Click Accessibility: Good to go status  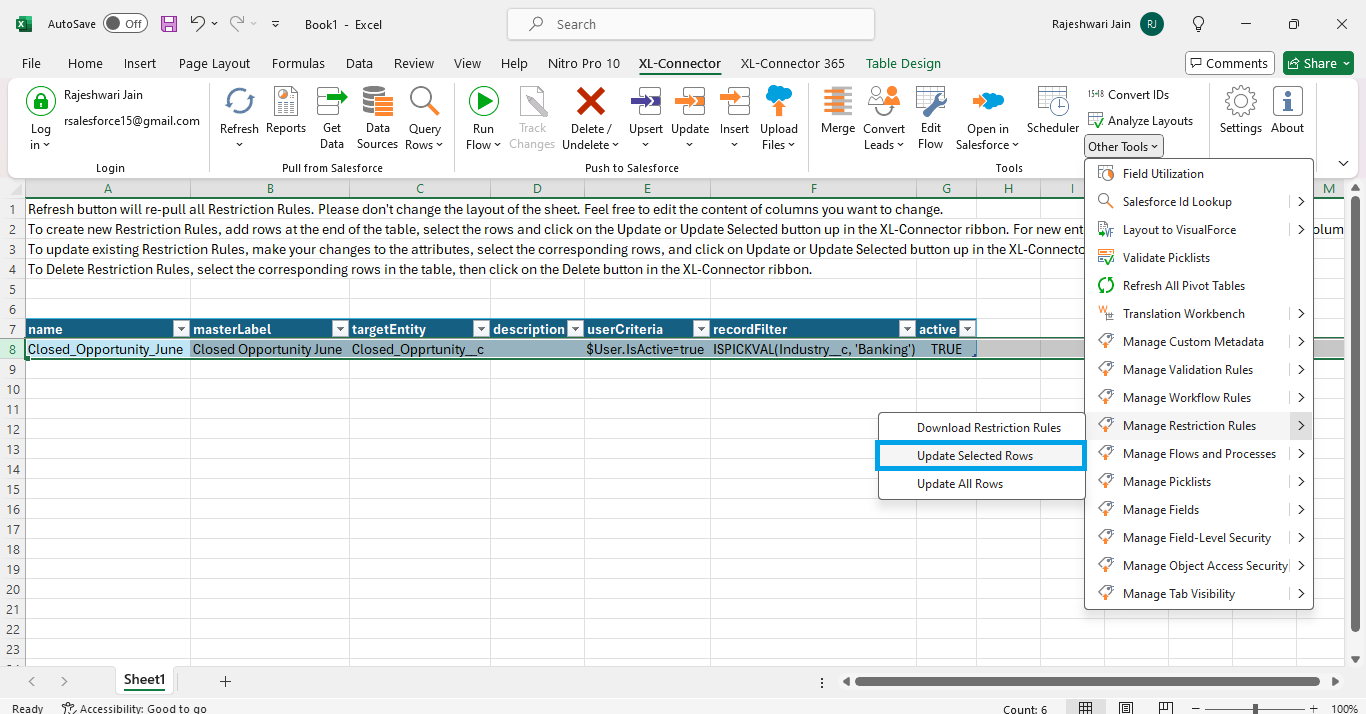[134, 708]
